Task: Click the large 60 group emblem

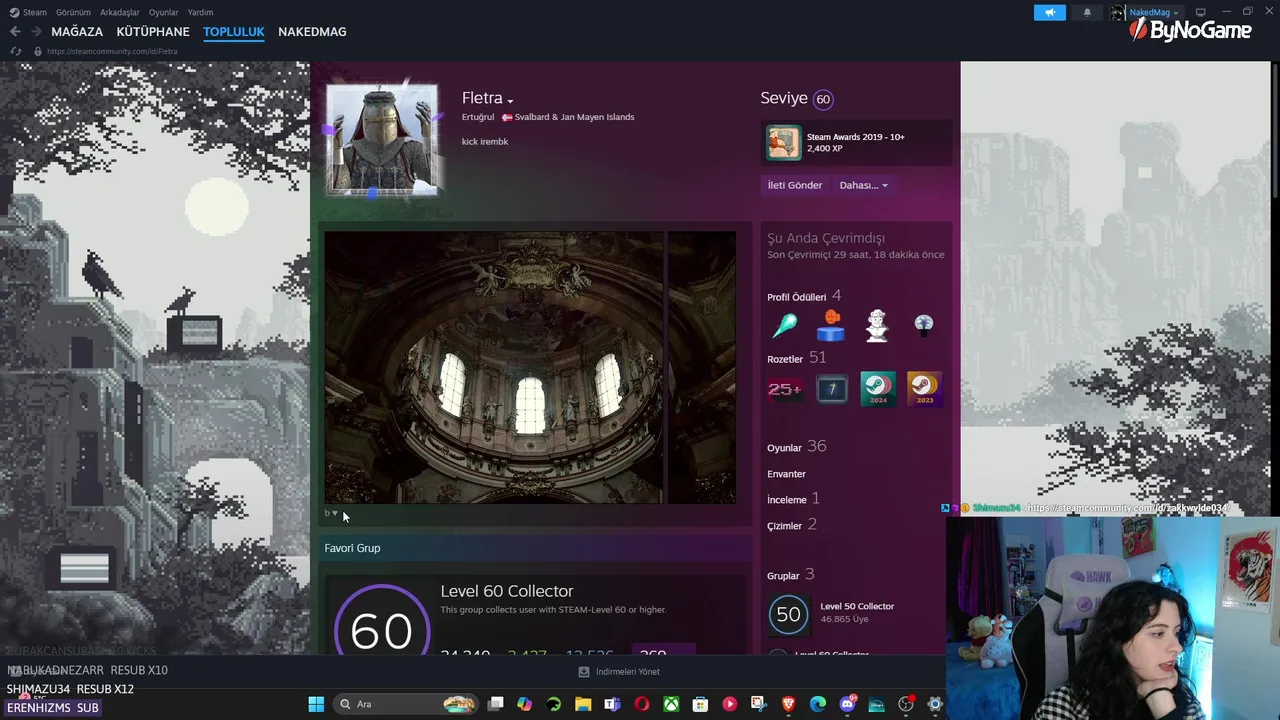Action: click(x=381, y=620)
